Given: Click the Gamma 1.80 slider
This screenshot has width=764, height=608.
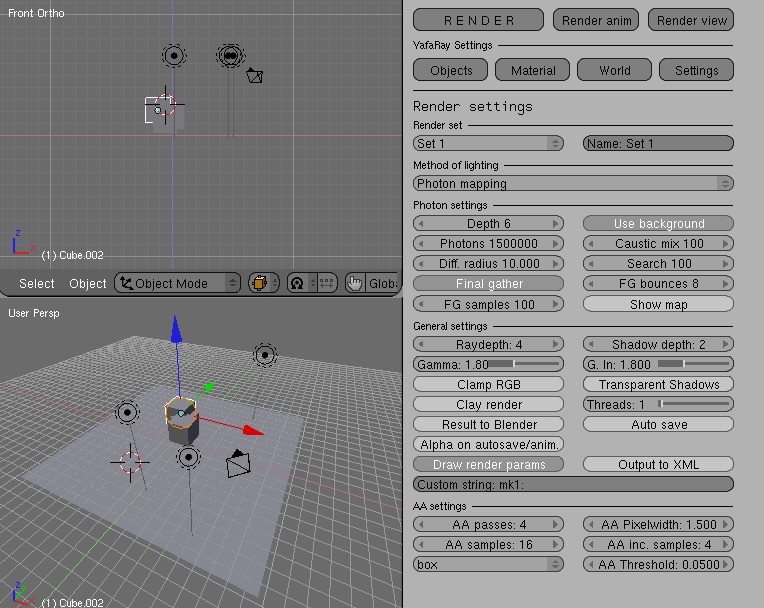Looking at the screenshot, I should pos(488,364).
